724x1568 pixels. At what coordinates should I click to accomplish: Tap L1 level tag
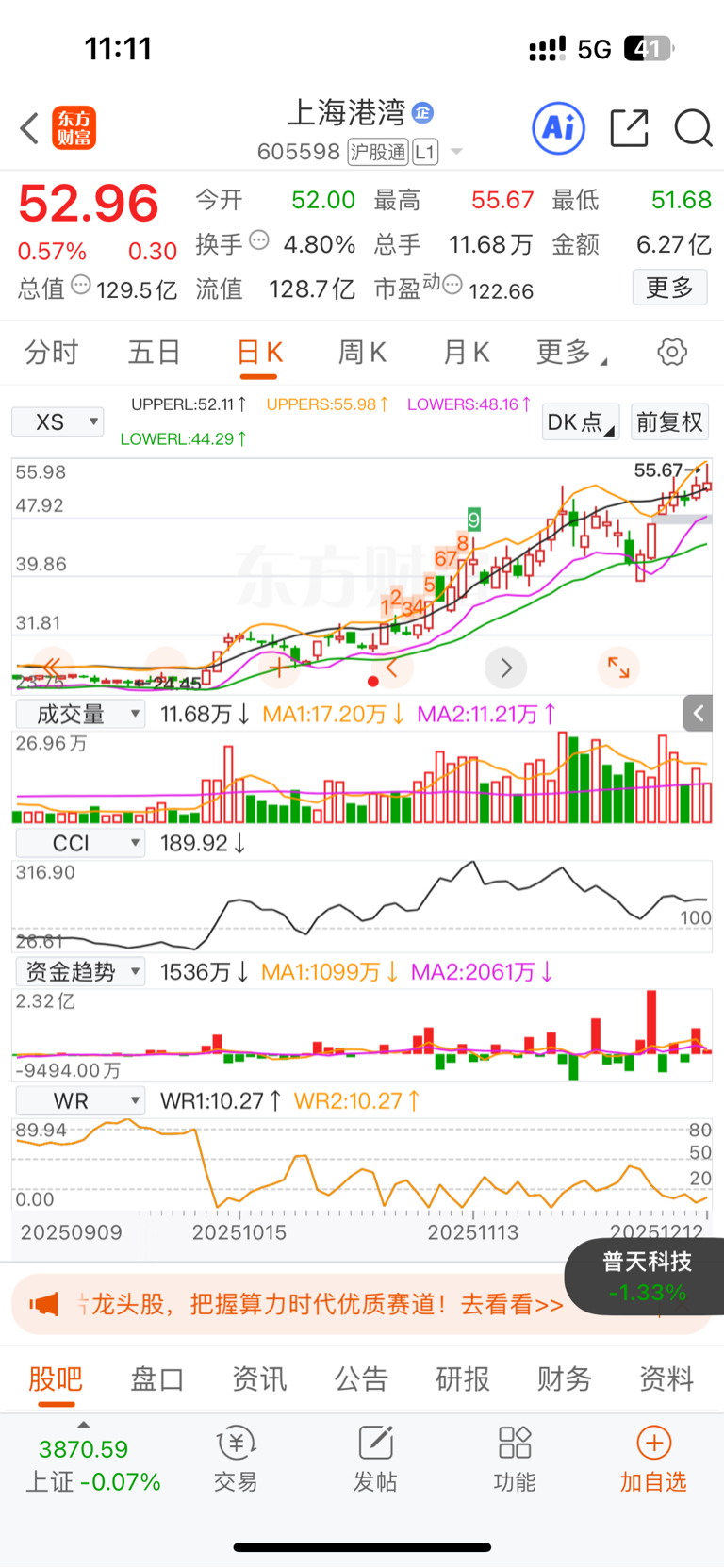pyautogui.click(x=425, y=152)
